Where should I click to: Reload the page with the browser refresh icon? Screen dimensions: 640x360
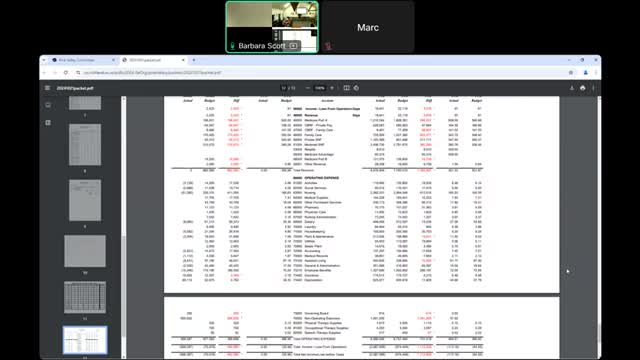66,73
